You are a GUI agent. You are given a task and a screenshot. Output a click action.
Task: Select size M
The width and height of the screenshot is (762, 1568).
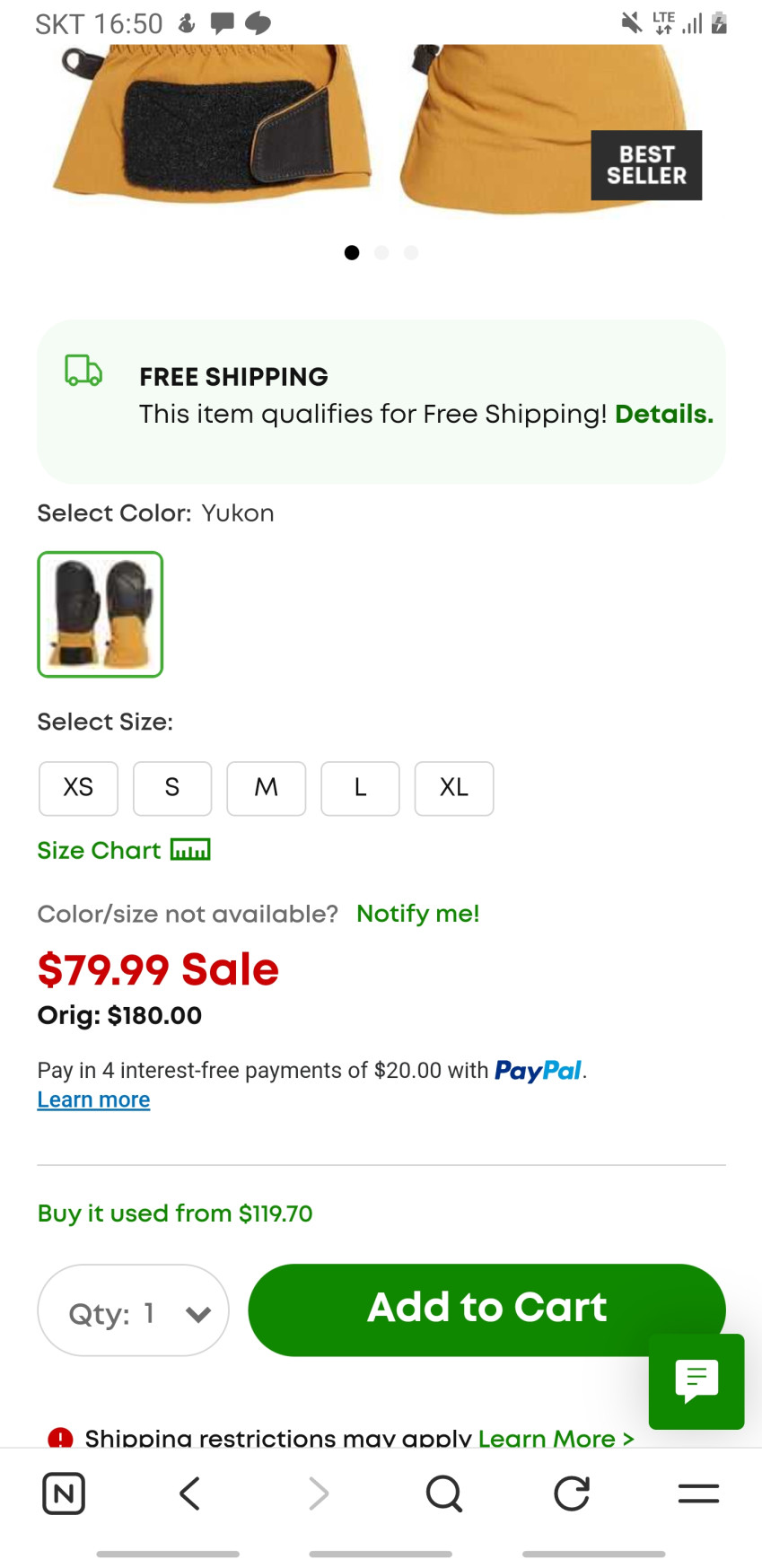pyautogui.click(x=266, y=788)
